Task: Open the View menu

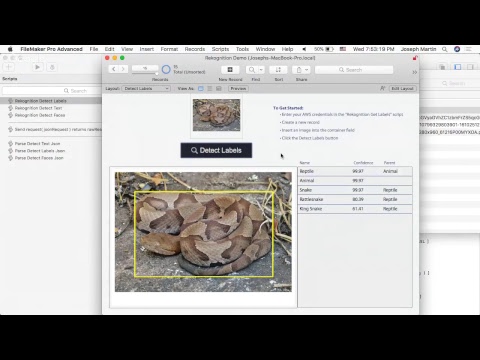Action: (x=127, y=49)
